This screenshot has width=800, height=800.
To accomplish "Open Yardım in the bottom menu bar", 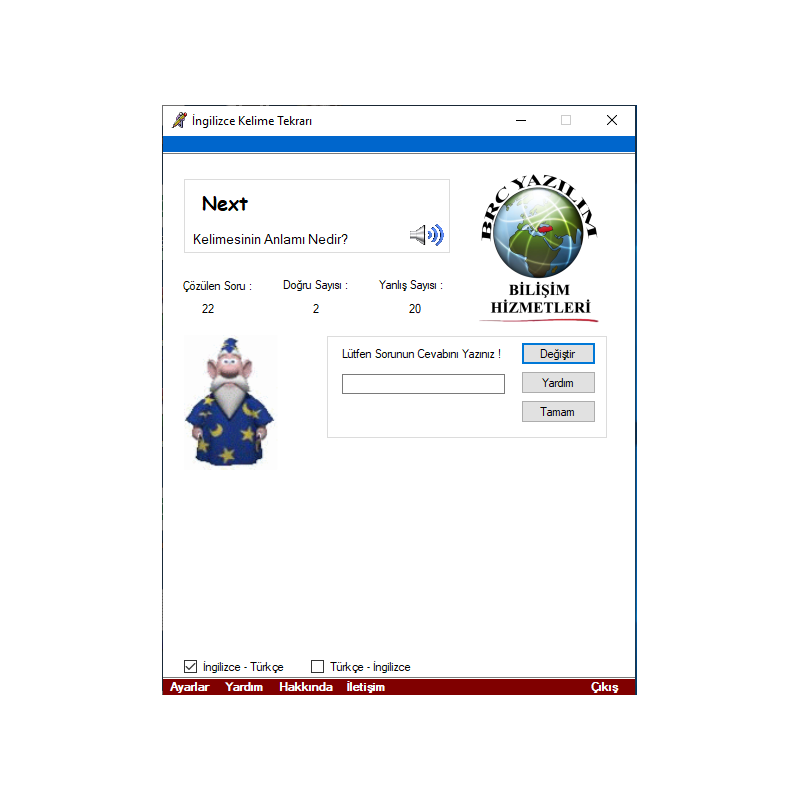I will pos(244,687).
